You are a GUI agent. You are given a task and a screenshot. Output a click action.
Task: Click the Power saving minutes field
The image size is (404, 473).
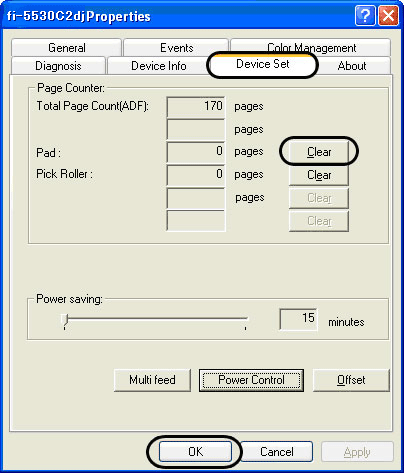coord(298,319)
